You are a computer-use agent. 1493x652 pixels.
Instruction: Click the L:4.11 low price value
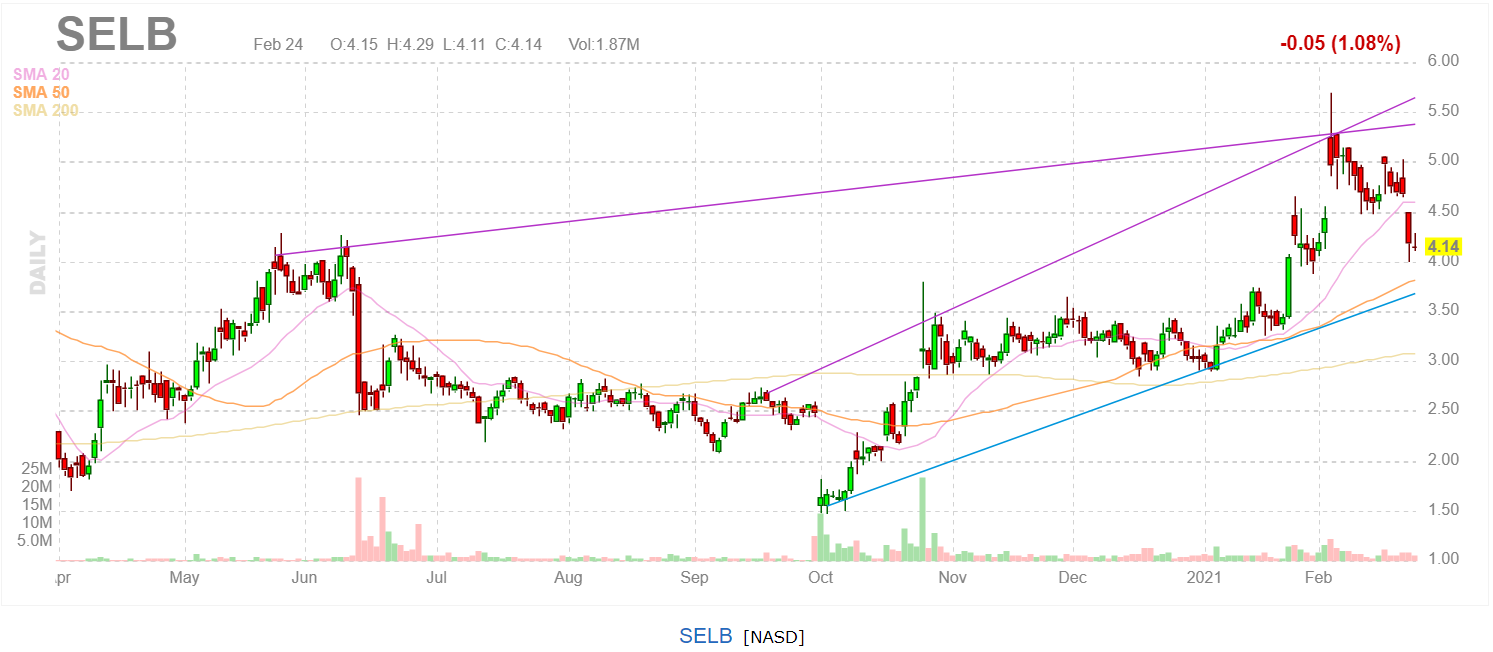(466, 44)
